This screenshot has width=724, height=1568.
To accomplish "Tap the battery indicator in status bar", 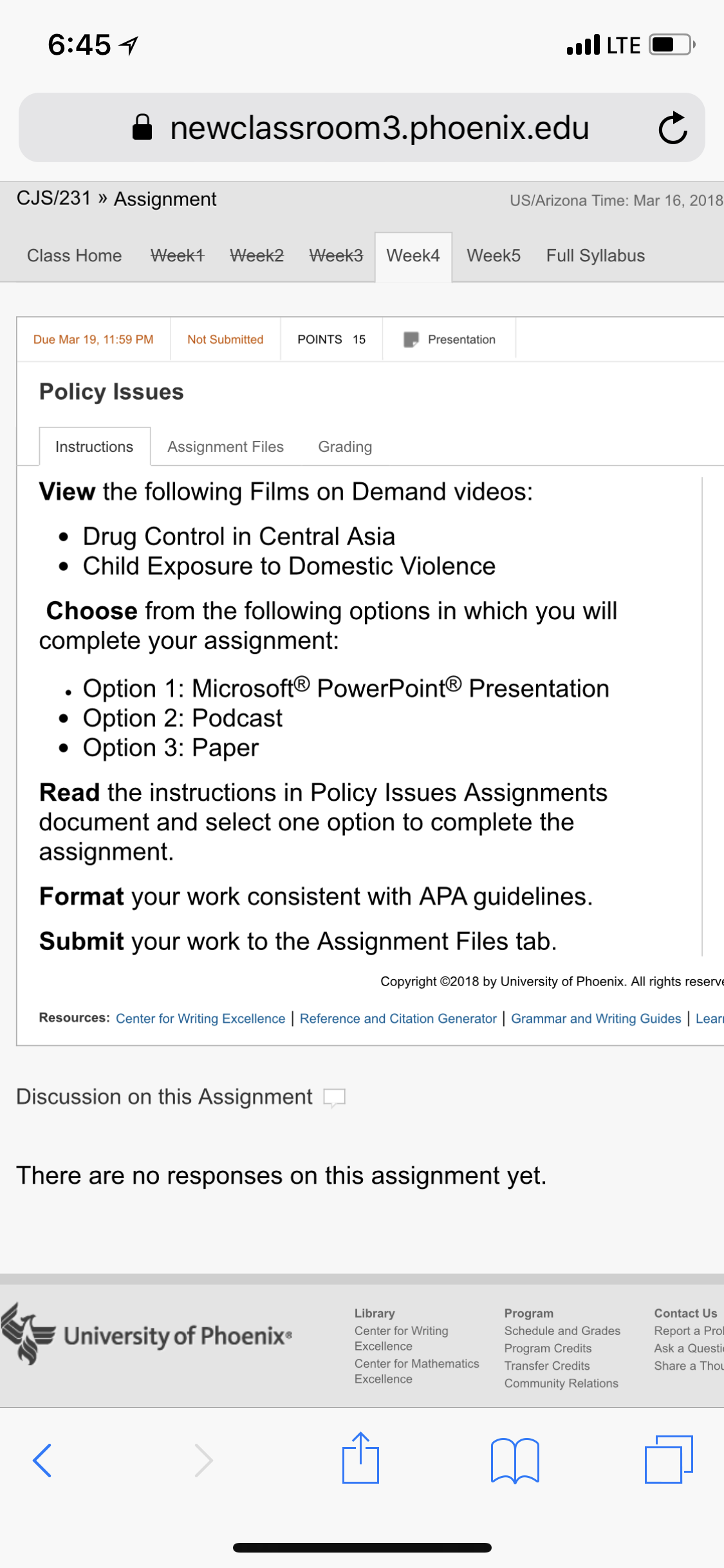I will coord(672,45).
